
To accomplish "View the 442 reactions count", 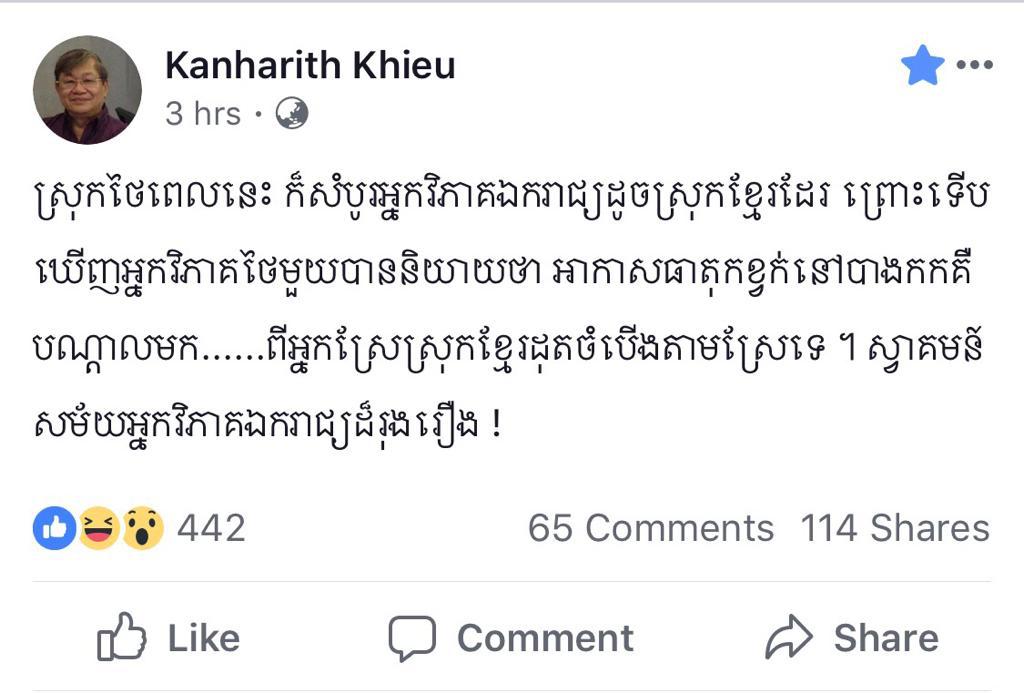I will click(211, 528).
